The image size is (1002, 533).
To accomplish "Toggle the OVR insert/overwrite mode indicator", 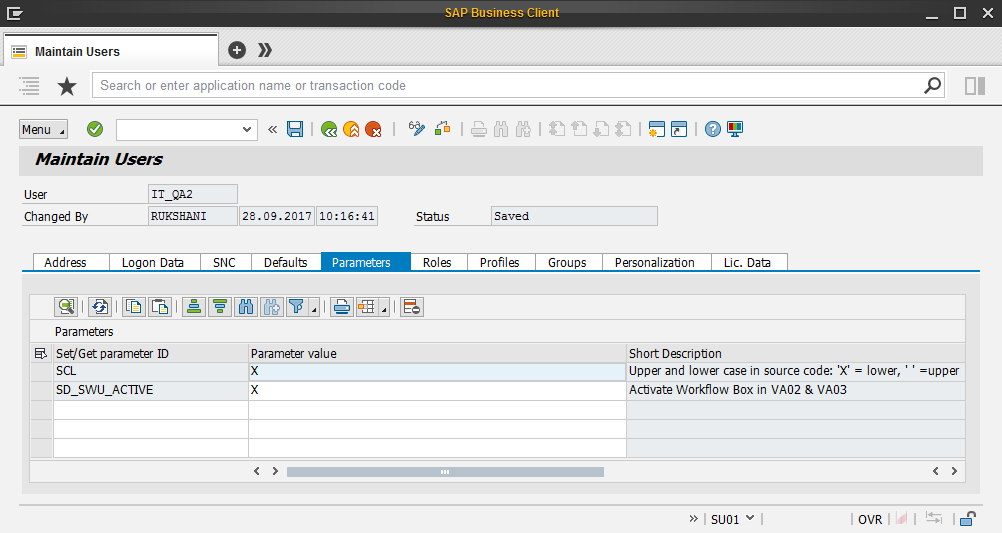I will point(870,519).
